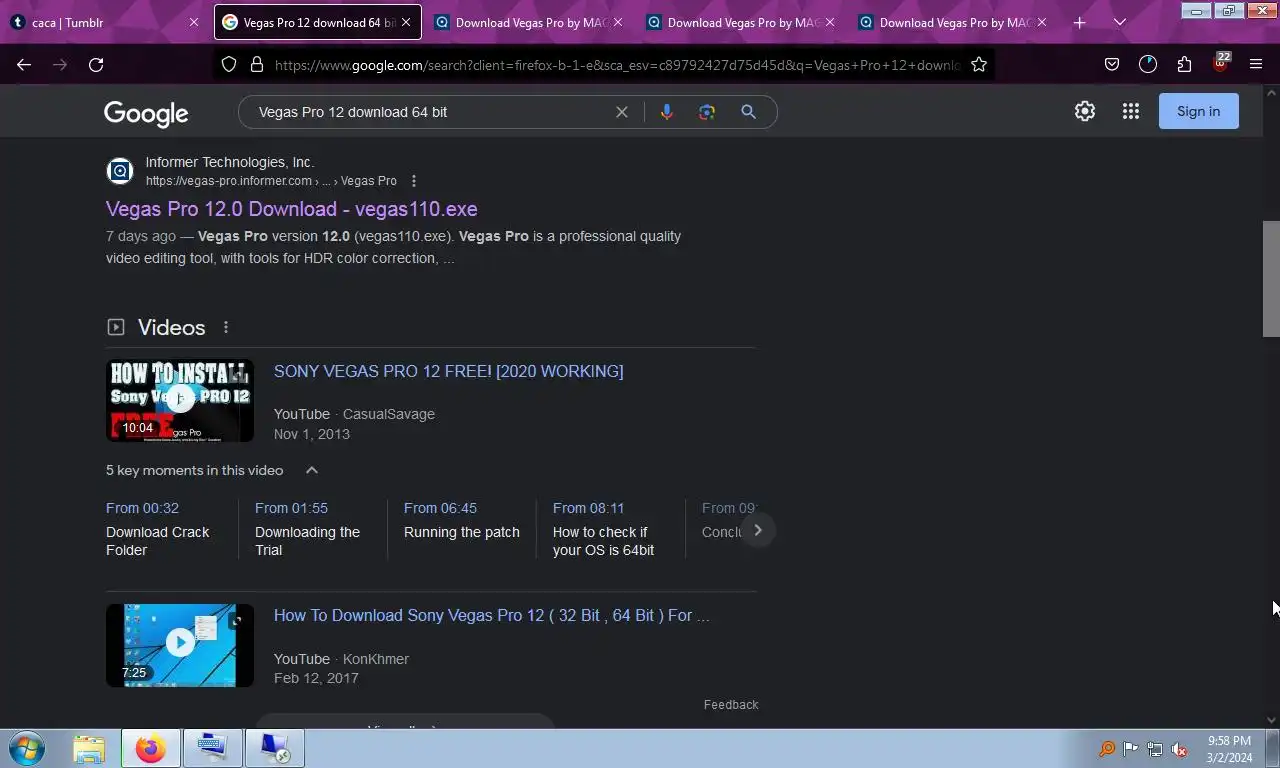Open more options for Informer Technologies result
This screenshot has height=768, width=1280.
tap(414, 181)
